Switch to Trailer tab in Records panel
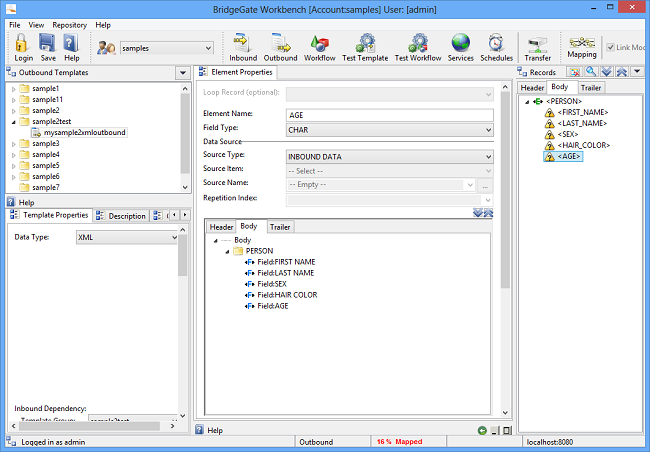Screen dimensions: 650x452 click(591, 88)
